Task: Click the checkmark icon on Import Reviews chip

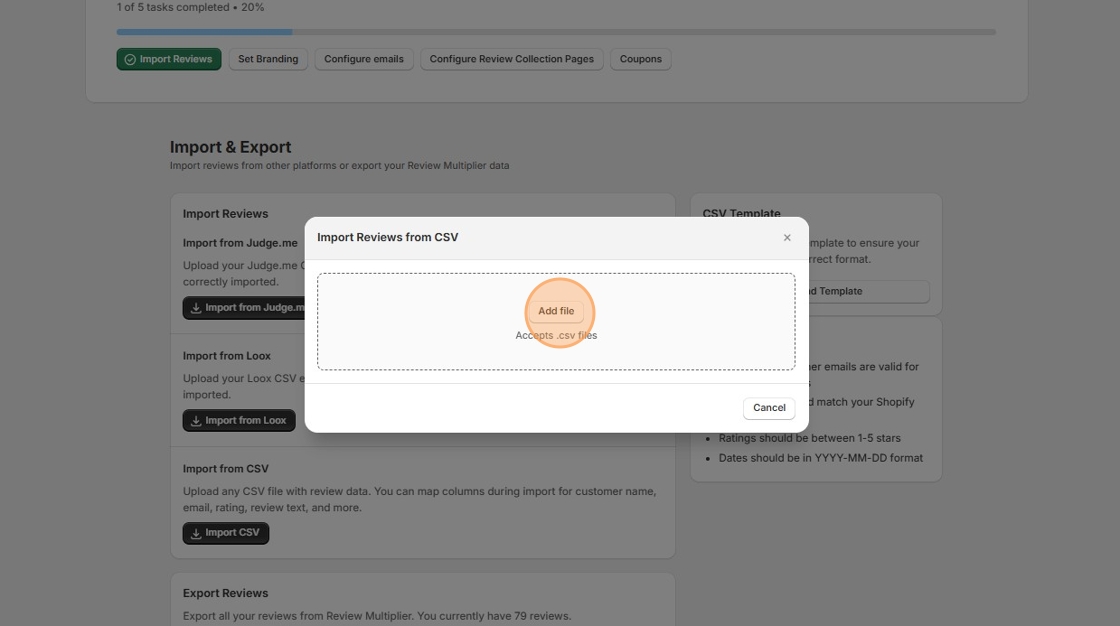Action: [130, 58]
